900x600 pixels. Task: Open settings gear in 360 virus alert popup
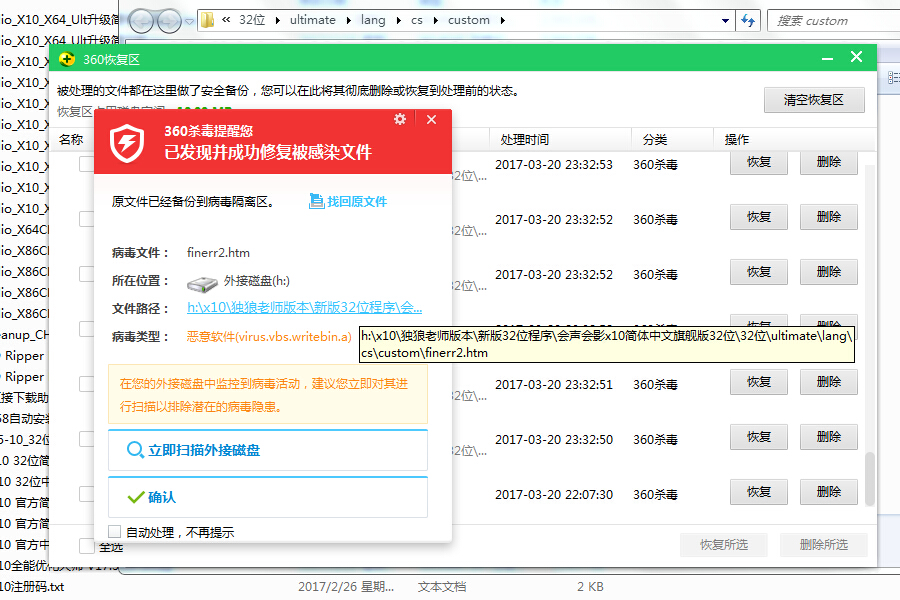pos(400,119)
